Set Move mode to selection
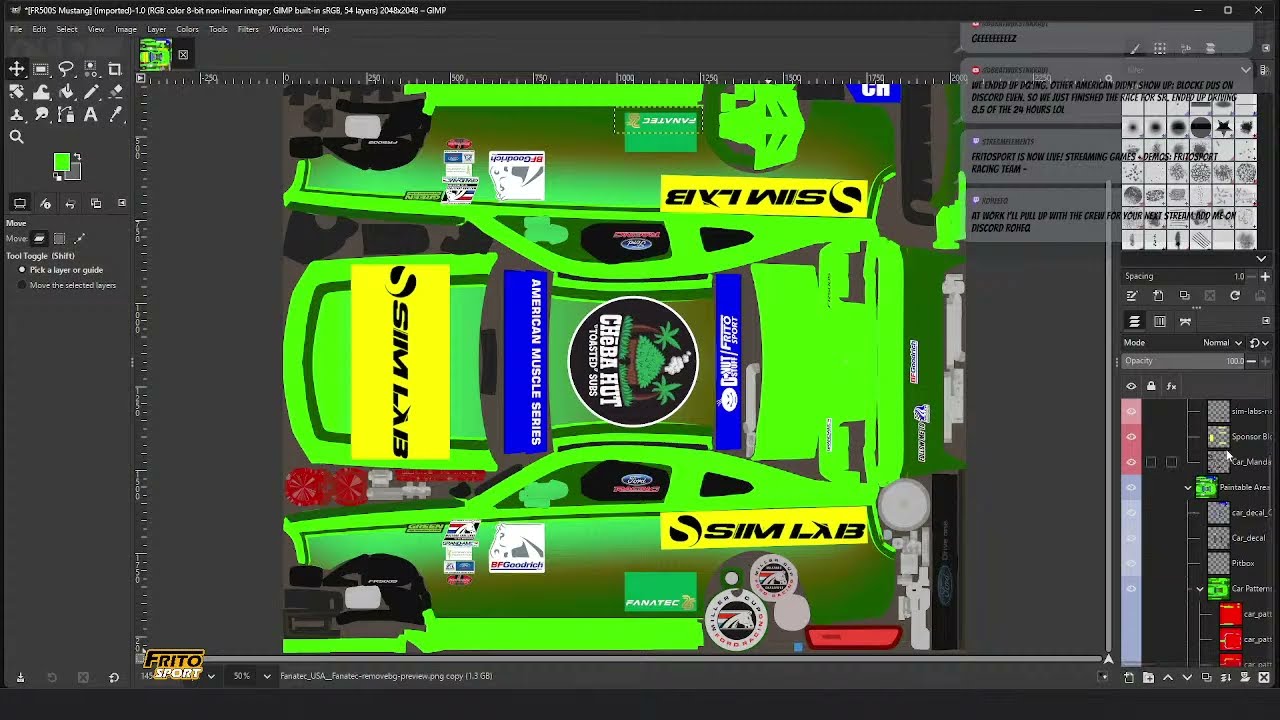The height and width of the screenshot is (720, 1280). pos(59,238)
